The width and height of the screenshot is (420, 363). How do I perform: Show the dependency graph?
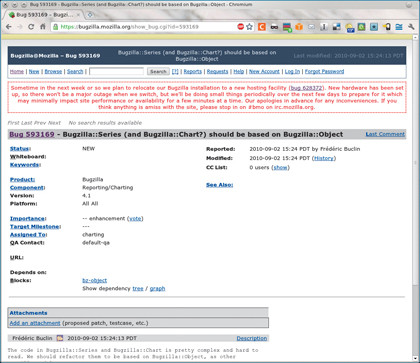click(157, 288)
